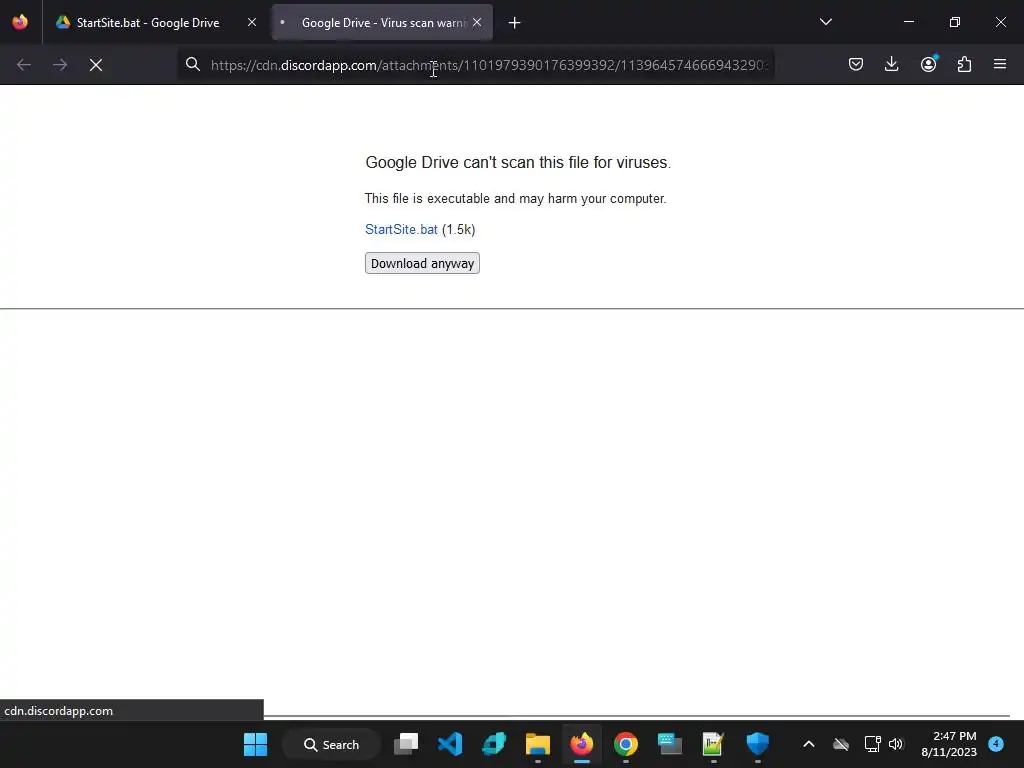Screen dimensions: 1024x768
Task: Go back one page
Action: pos(24,65)
